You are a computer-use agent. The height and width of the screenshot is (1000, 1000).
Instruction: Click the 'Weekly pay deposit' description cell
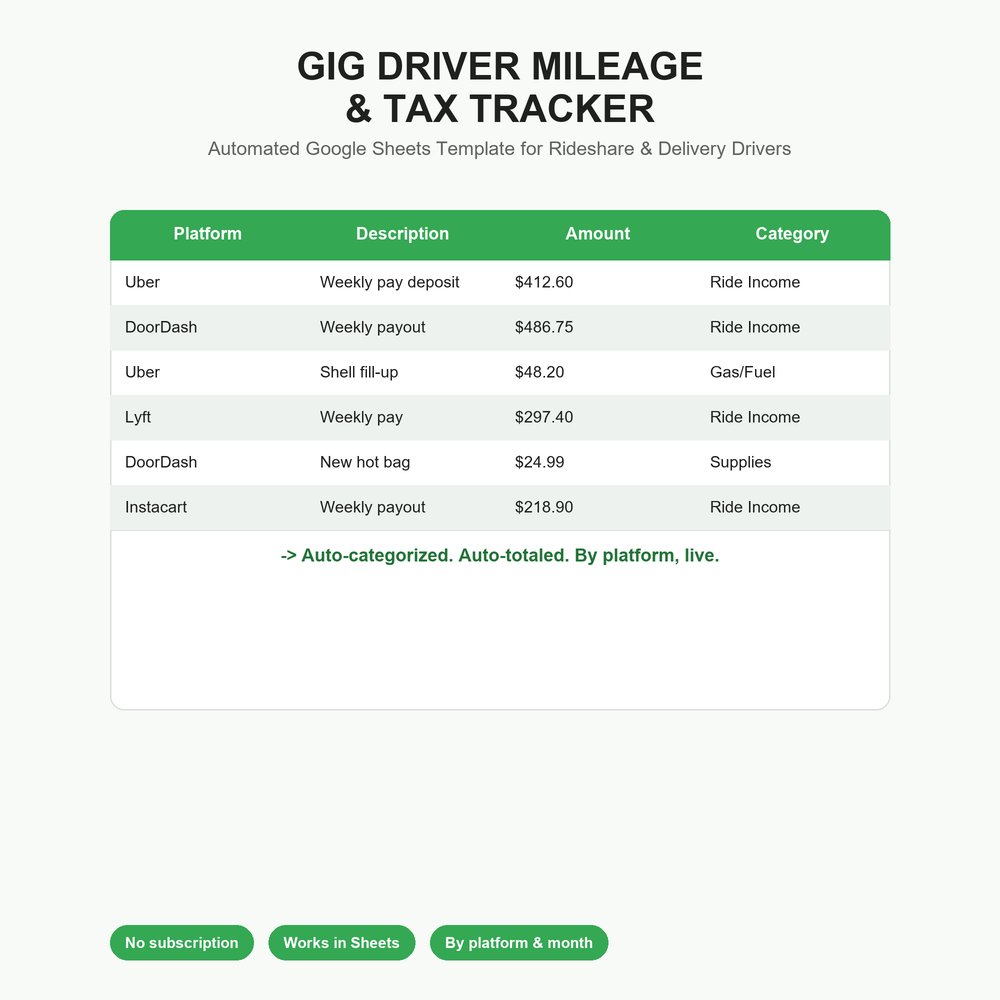point(390,283)
